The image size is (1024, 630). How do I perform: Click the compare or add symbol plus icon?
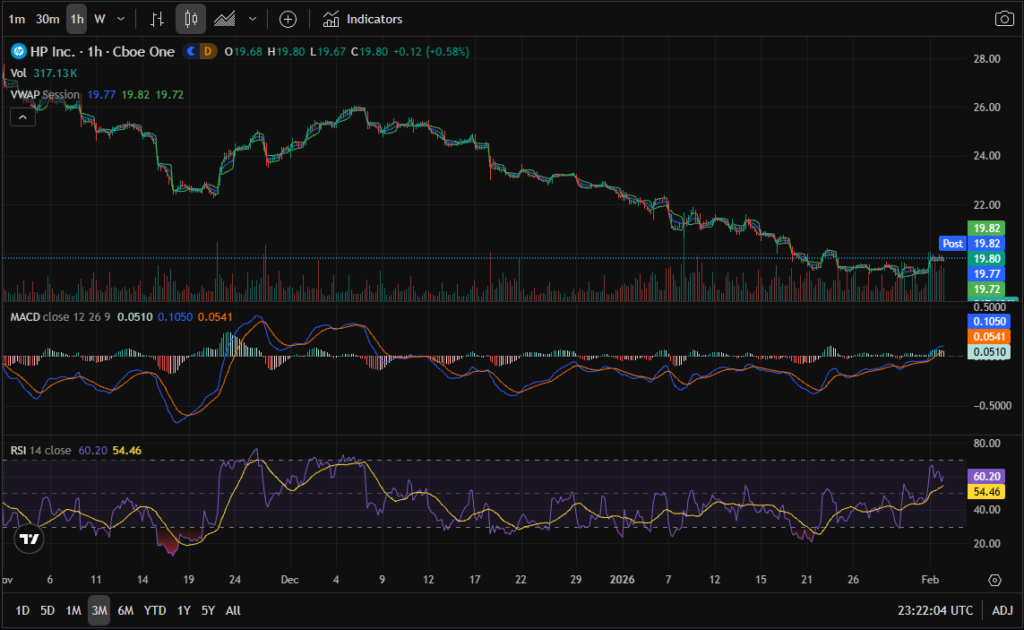click(x=288, y=19)
